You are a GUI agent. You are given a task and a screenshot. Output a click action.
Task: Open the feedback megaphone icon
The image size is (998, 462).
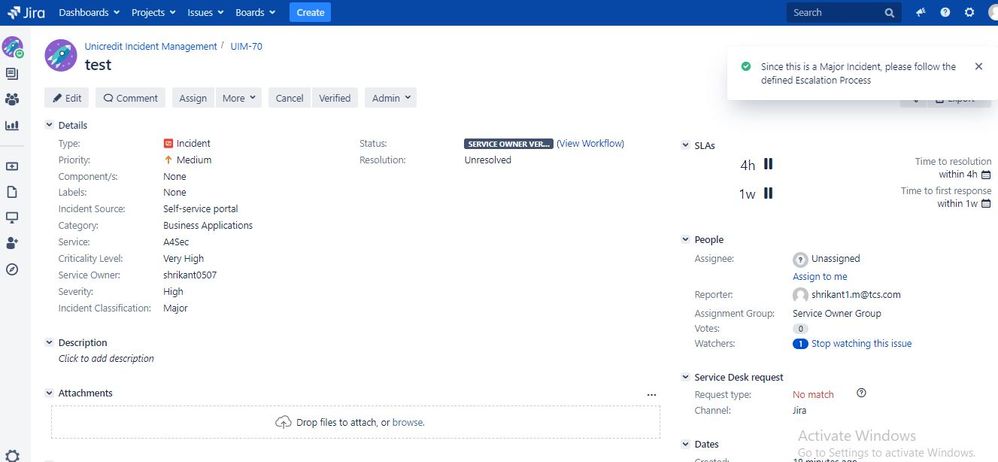pyautogui.click(x=920, y=12)
